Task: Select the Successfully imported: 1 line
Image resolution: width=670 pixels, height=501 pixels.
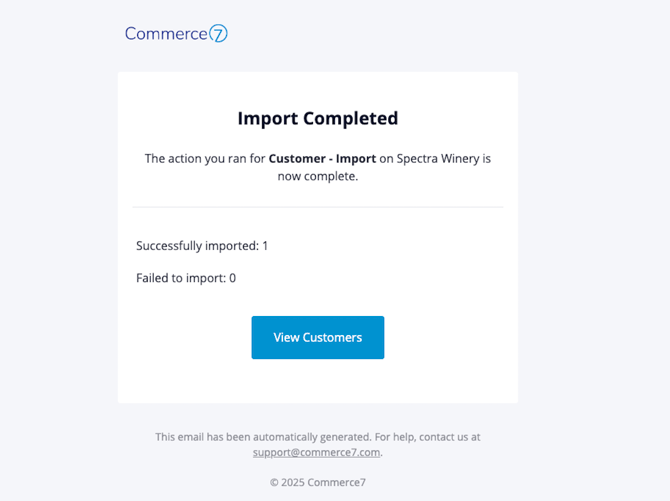Action: coord(202,246)
